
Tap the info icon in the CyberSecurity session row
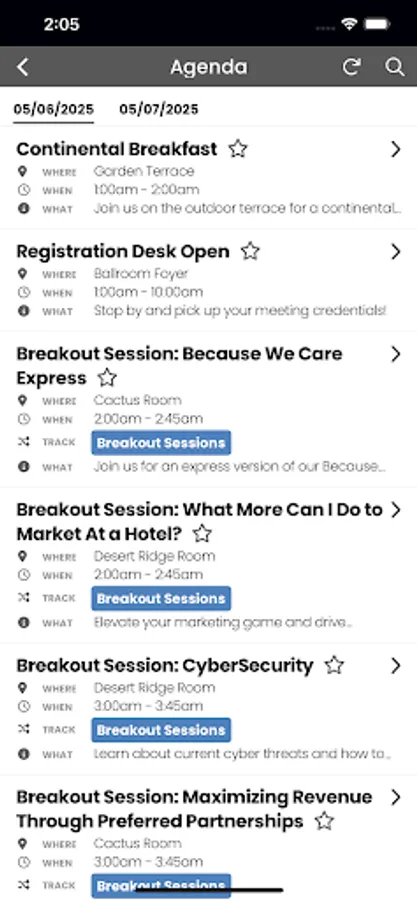click(x=23, y=754)
